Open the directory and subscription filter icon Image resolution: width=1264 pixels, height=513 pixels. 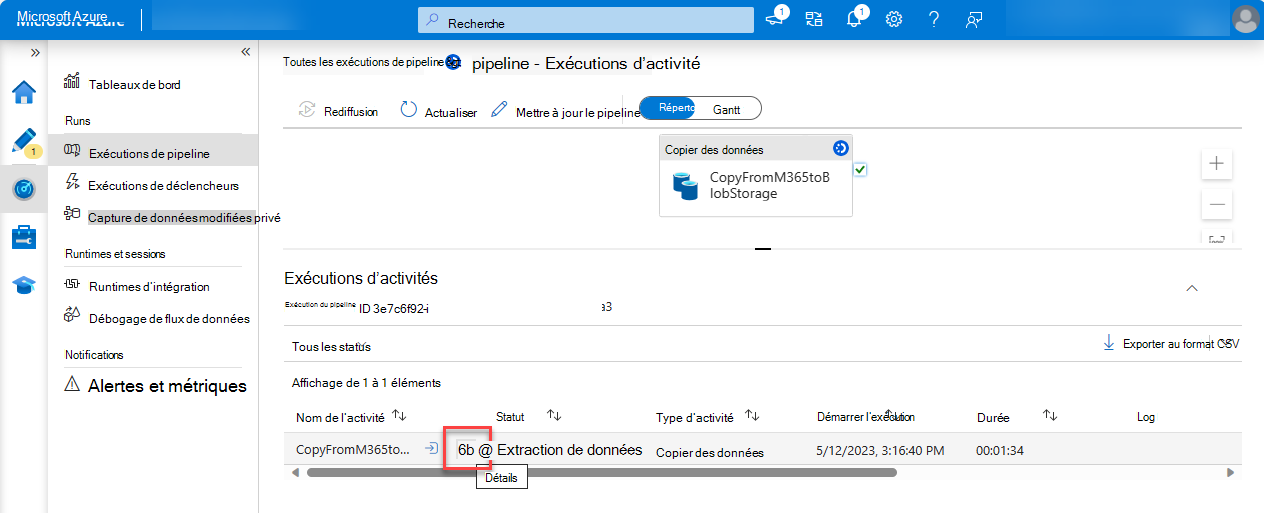(813, 19)
